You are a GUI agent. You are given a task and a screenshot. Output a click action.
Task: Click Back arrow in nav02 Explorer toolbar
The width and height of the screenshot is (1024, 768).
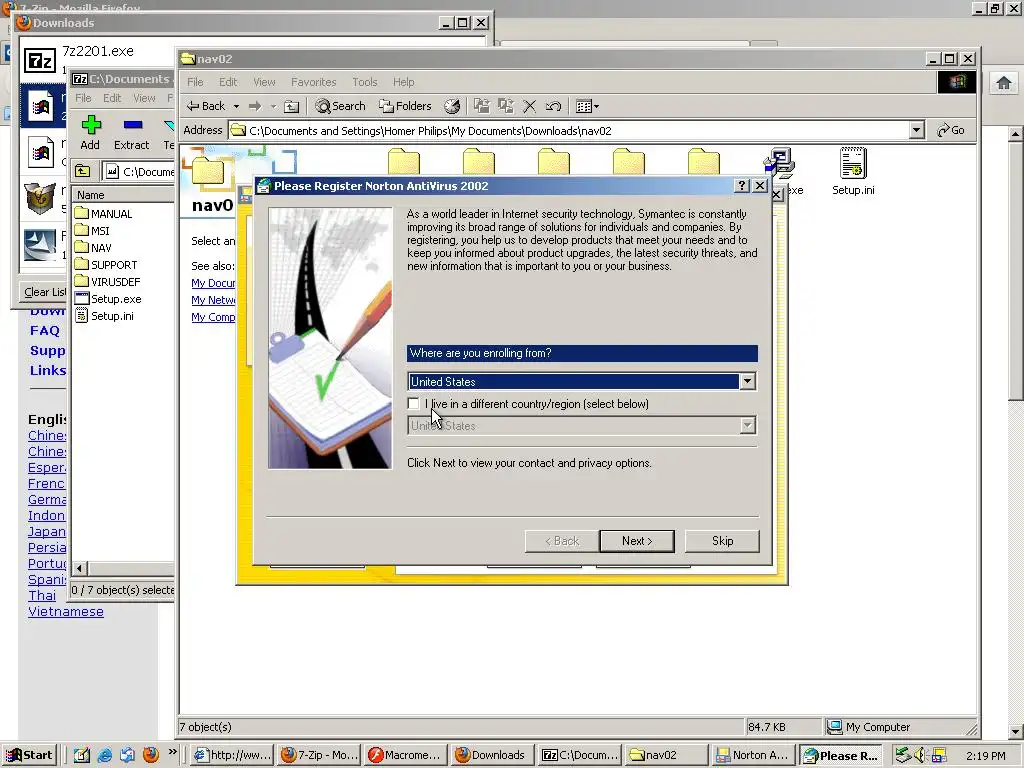pos(206,106)
